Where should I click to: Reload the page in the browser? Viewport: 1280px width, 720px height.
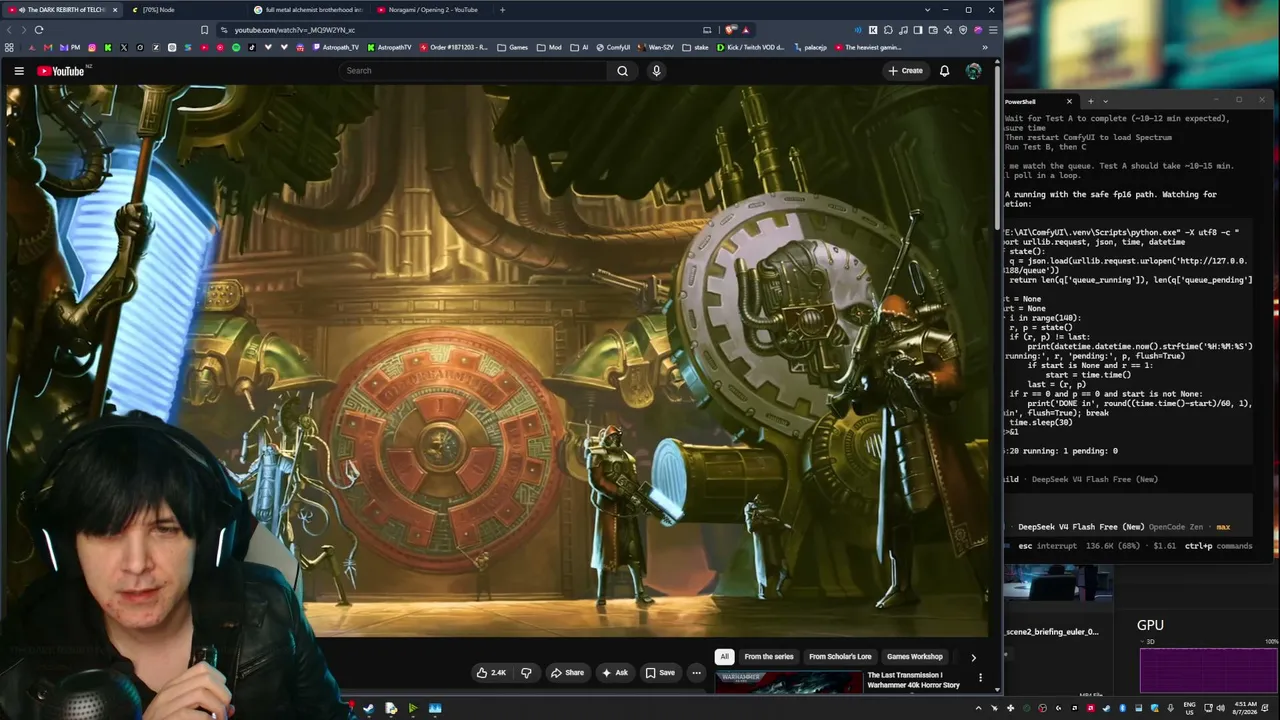point(39,30)
